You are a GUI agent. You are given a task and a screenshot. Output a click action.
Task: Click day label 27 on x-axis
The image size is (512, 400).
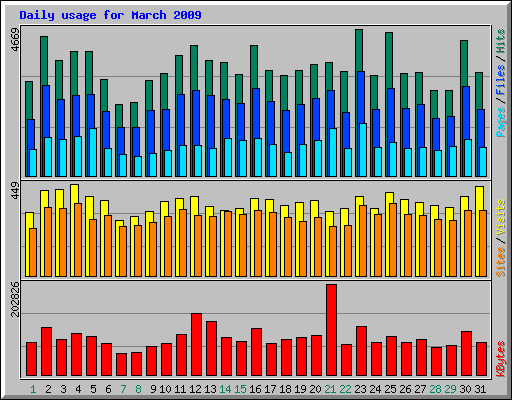coord(420,389)
